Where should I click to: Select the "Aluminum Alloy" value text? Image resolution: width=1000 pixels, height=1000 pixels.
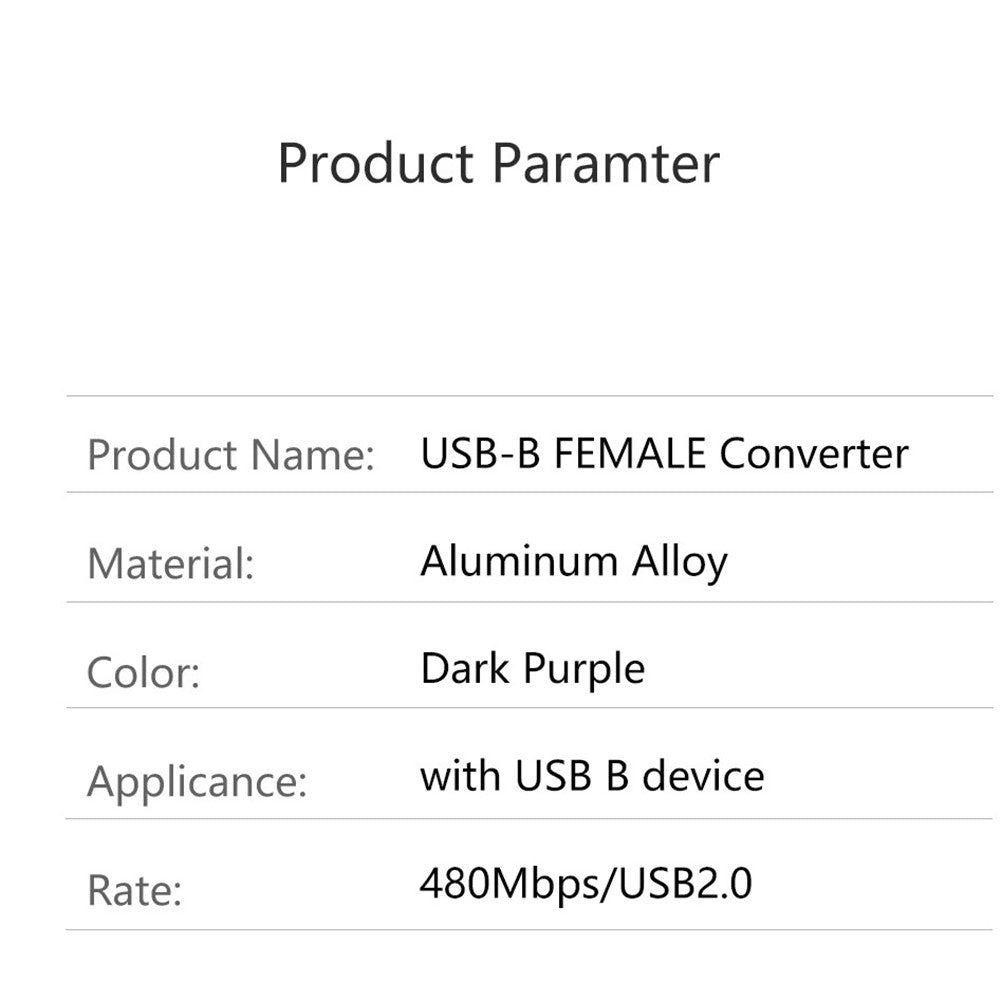574,561
